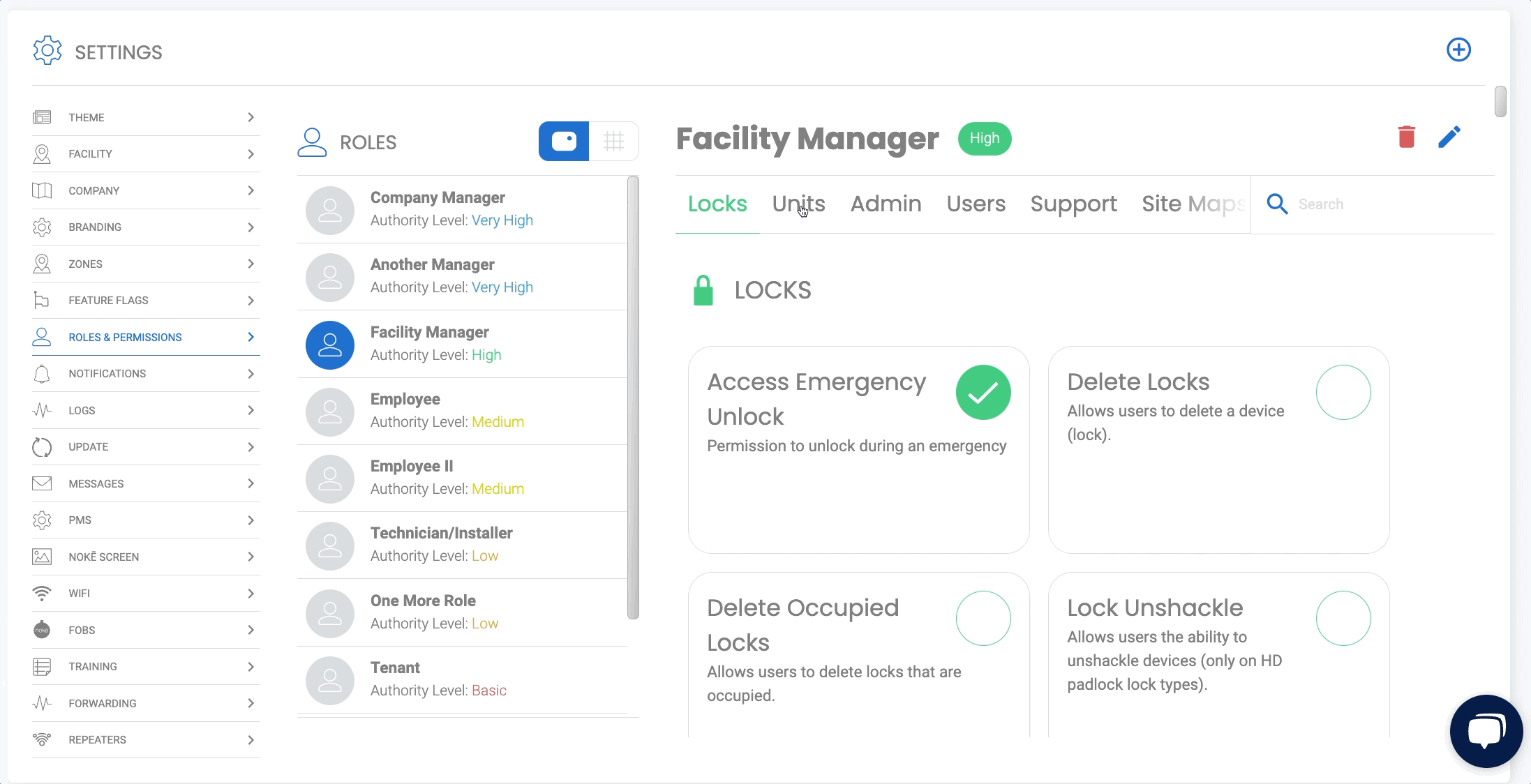Open the Logs menu item

tap(146, 410)
